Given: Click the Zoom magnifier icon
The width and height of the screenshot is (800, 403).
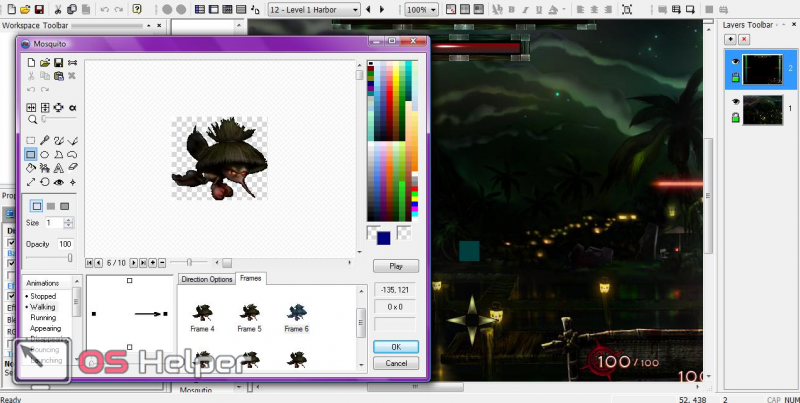Looking at the screenshot, I should [x=32, y=119].
